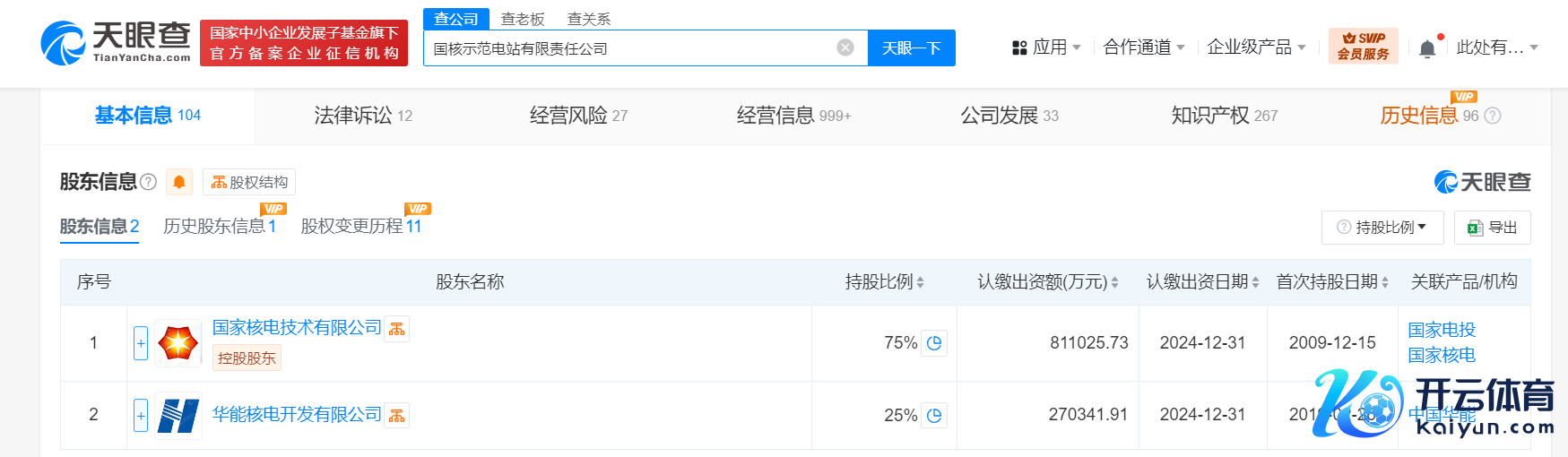Show pie chart for 75% shareholding
1568x457 pixels.
[x=934, y=343]
